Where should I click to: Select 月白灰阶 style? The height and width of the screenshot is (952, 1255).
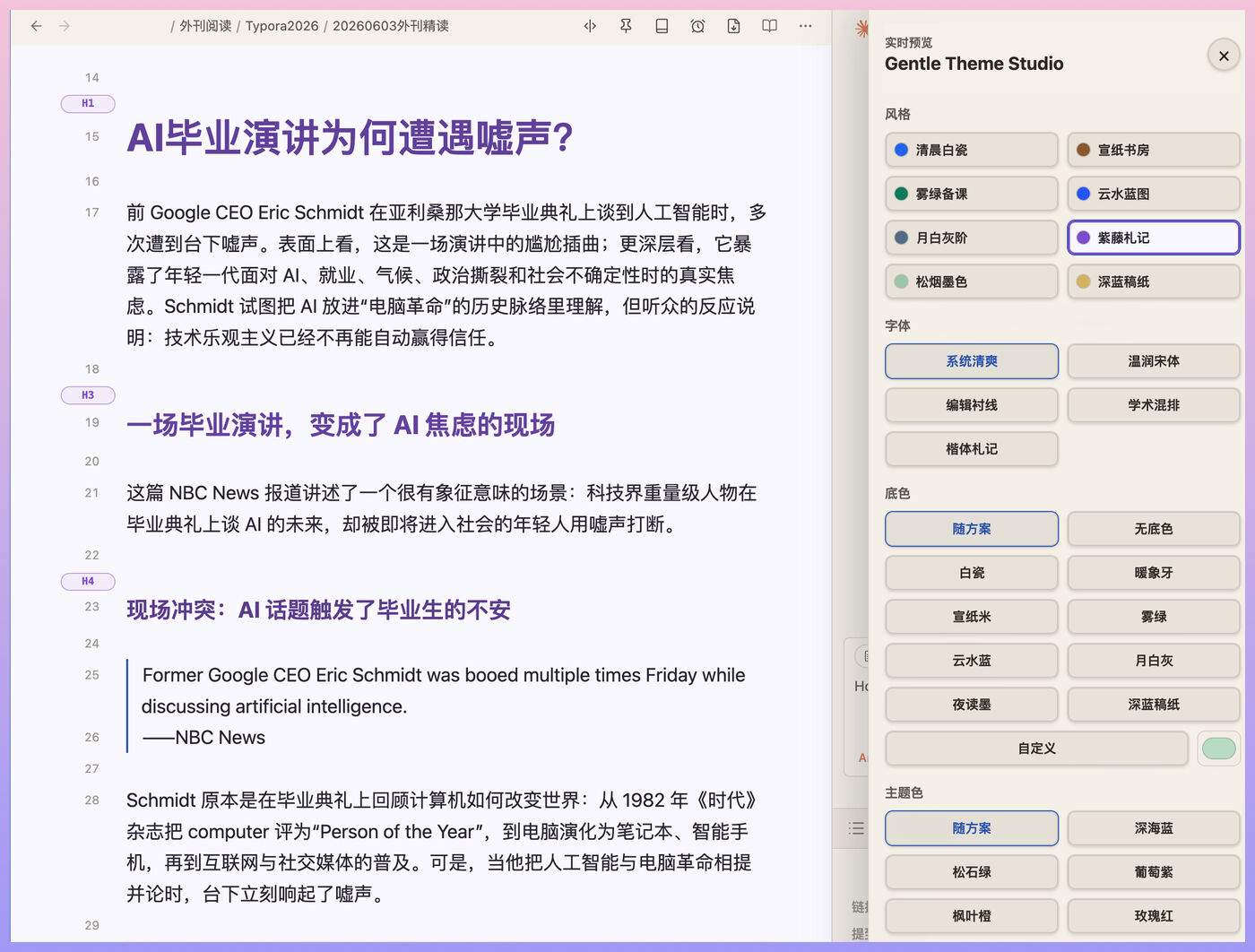tap(972, 238)
